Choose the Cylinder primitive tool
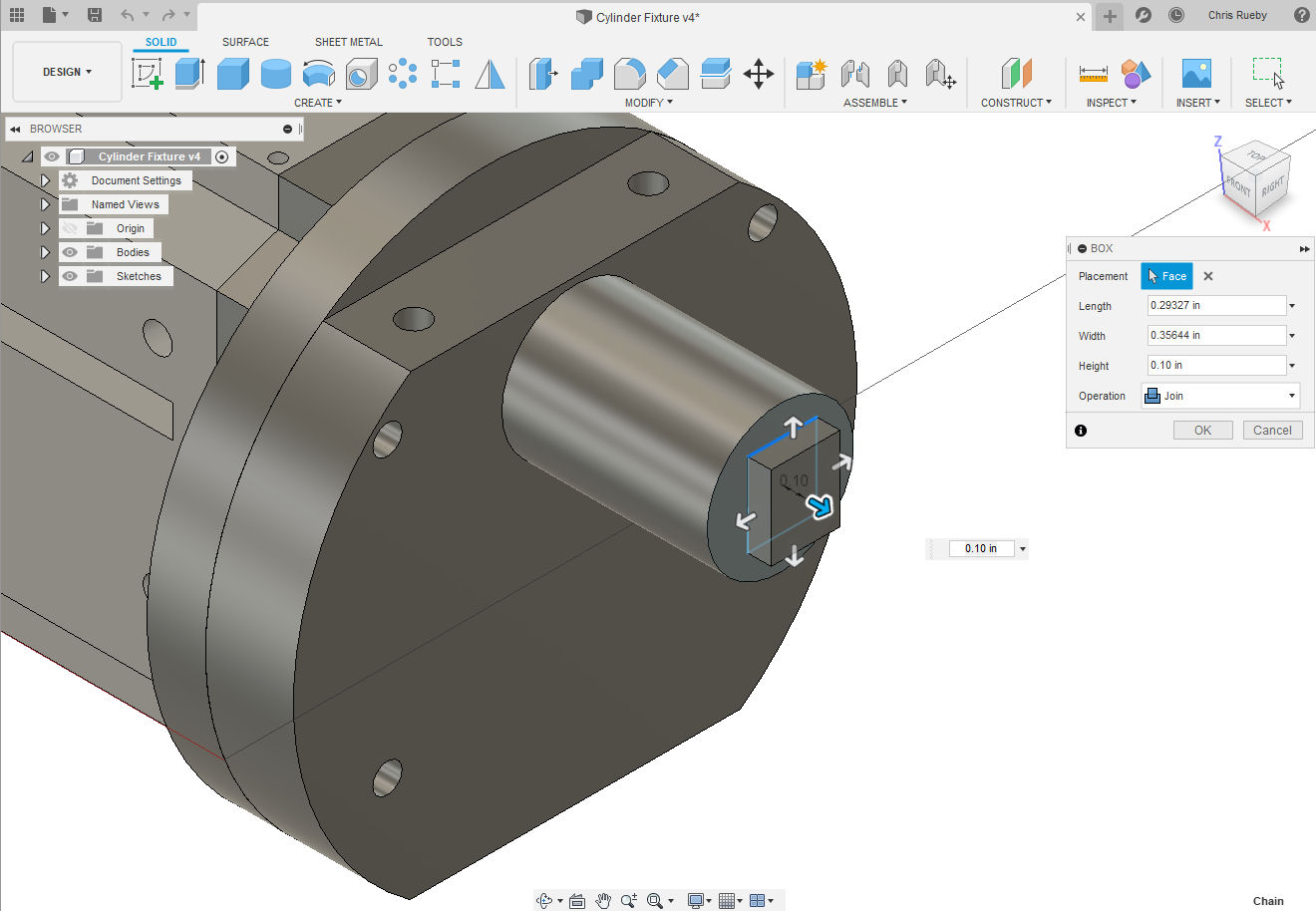The width and height of the screenshot is (1316, 911). (x=276, y=74)
